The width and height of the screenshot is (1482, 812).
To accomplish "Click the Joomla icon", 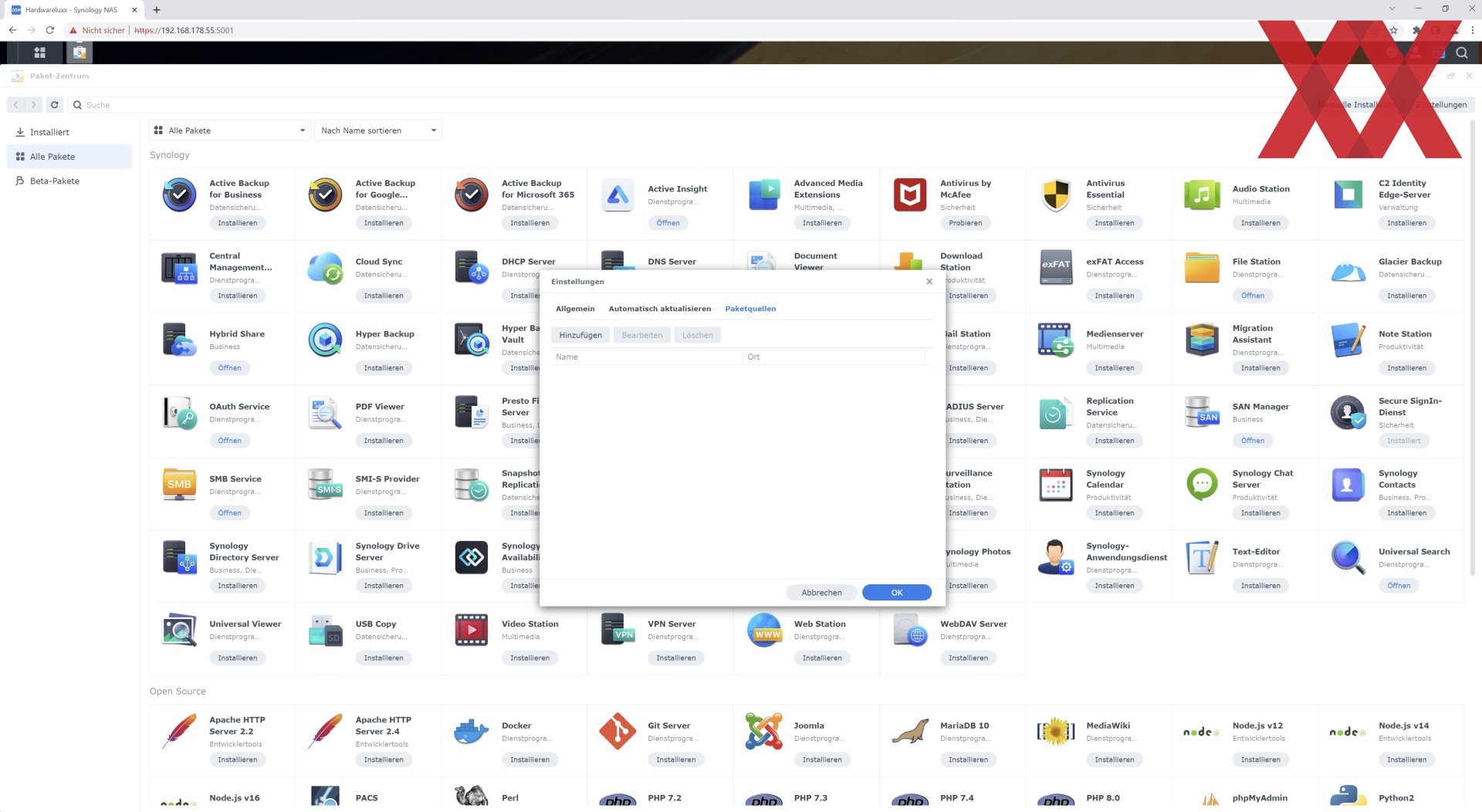I will tap(763, 732).
